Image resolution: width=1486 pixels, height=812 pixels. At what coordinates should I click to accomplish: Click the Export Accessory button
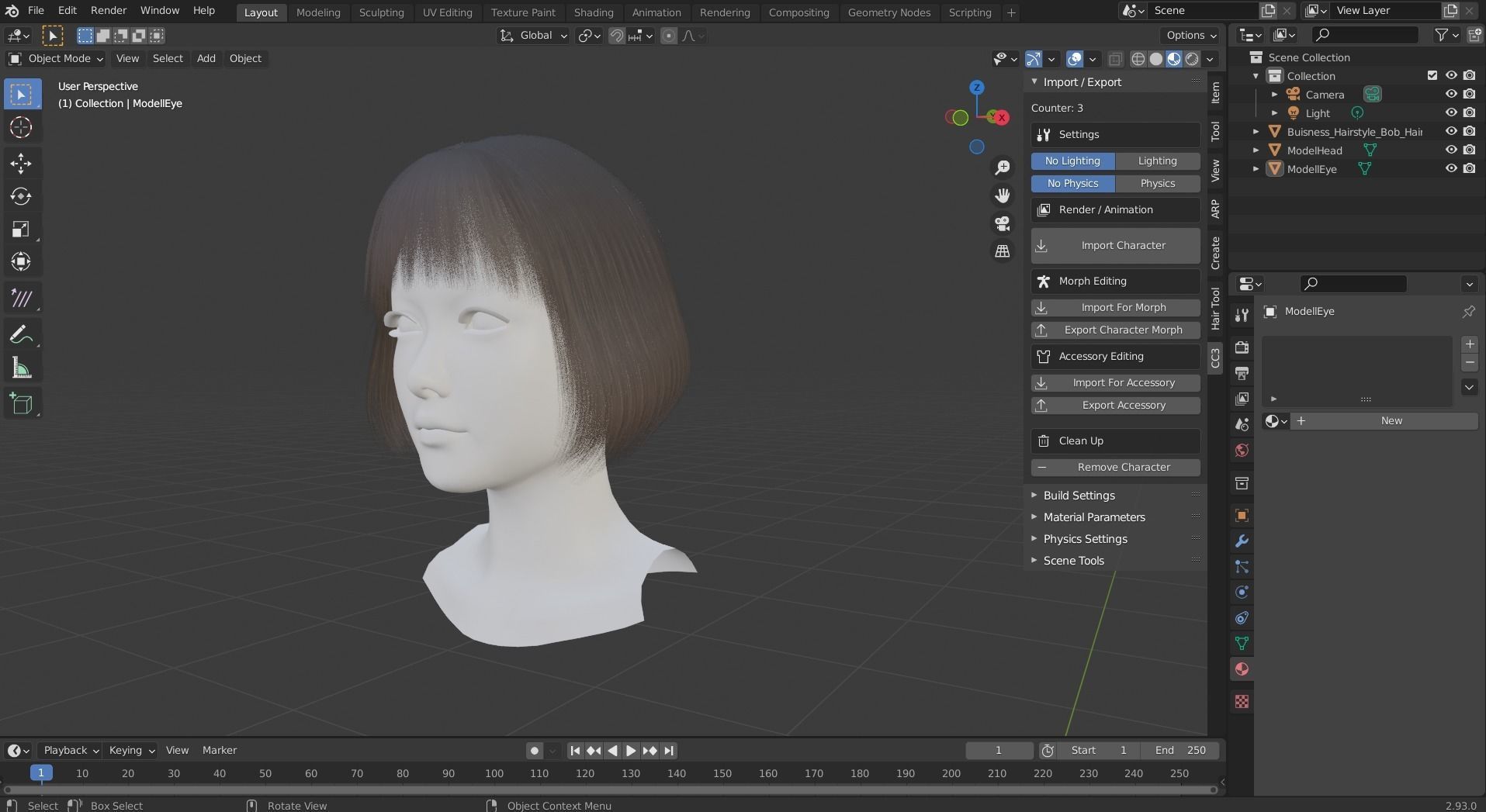(x=1115, y=405)
